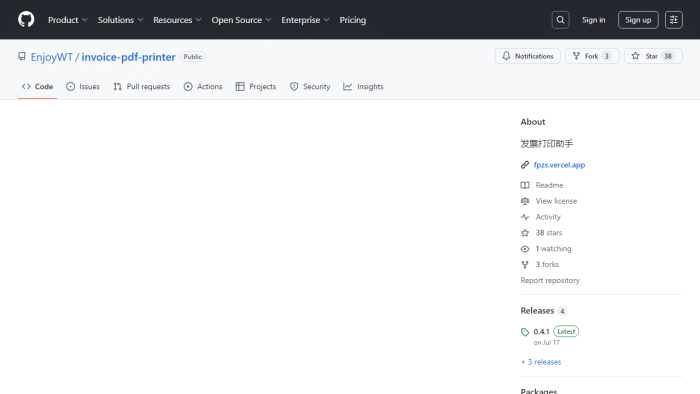Expand the Product dropdown menu

[68, 20]
